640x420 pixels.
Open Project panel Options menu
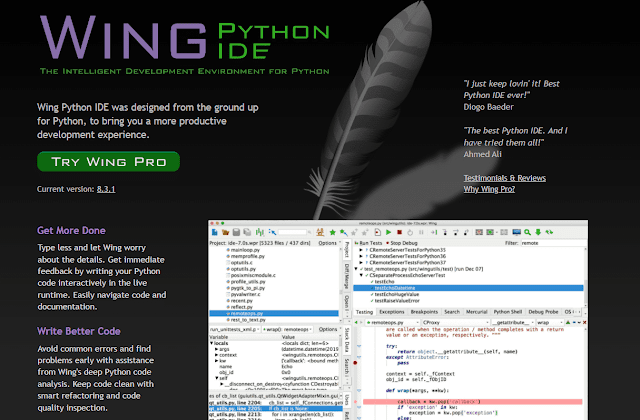[x=328, y=243]
